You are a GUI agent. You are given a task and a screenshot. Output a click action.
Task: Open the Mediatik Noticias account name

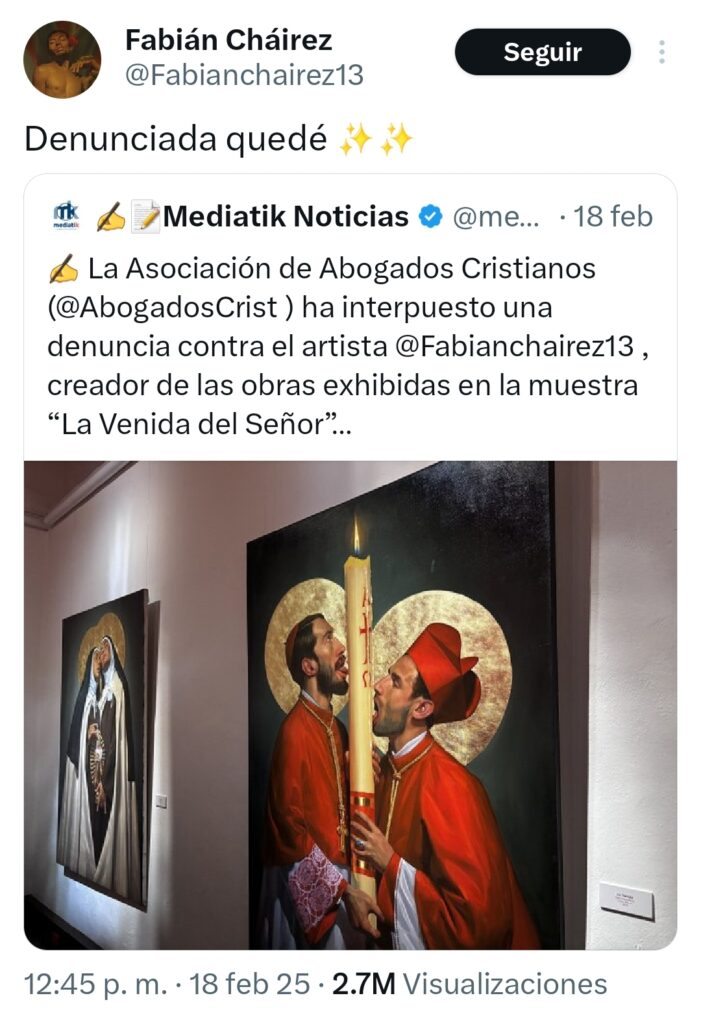(x=285, y=217)
